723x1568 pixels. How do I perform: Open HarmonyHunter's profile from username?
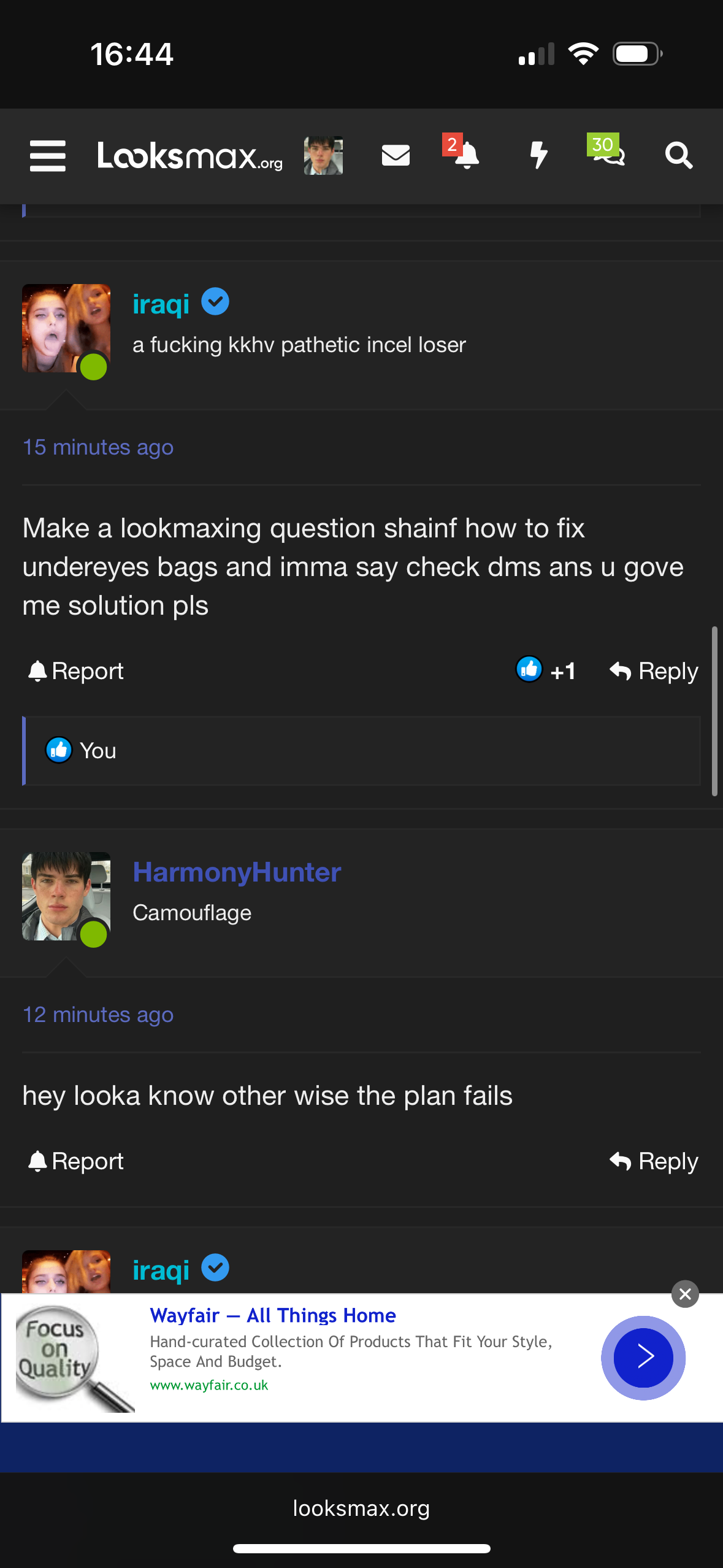(237, 872)
